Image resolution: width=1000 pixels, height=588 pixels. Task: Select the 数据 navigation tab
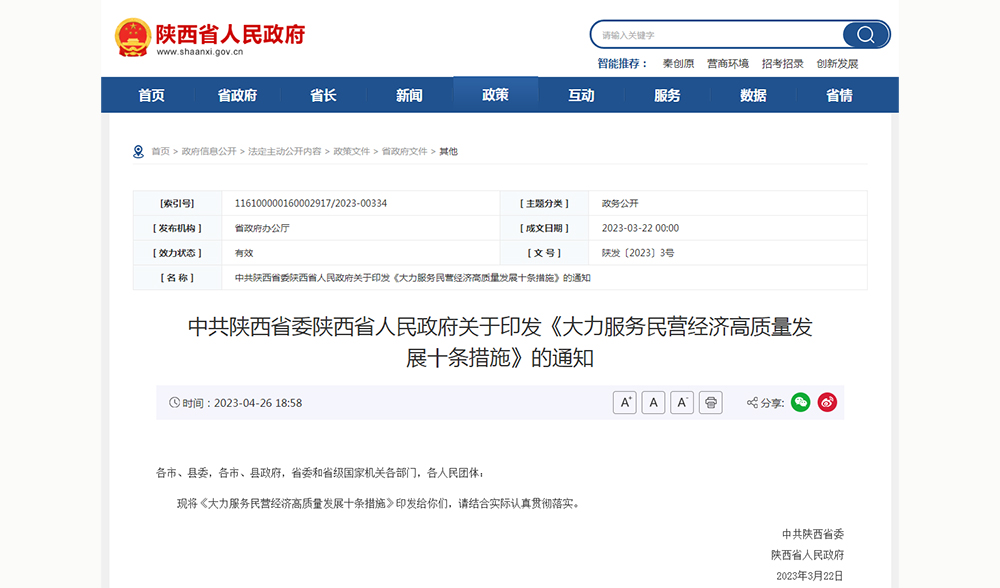point(753,95)
